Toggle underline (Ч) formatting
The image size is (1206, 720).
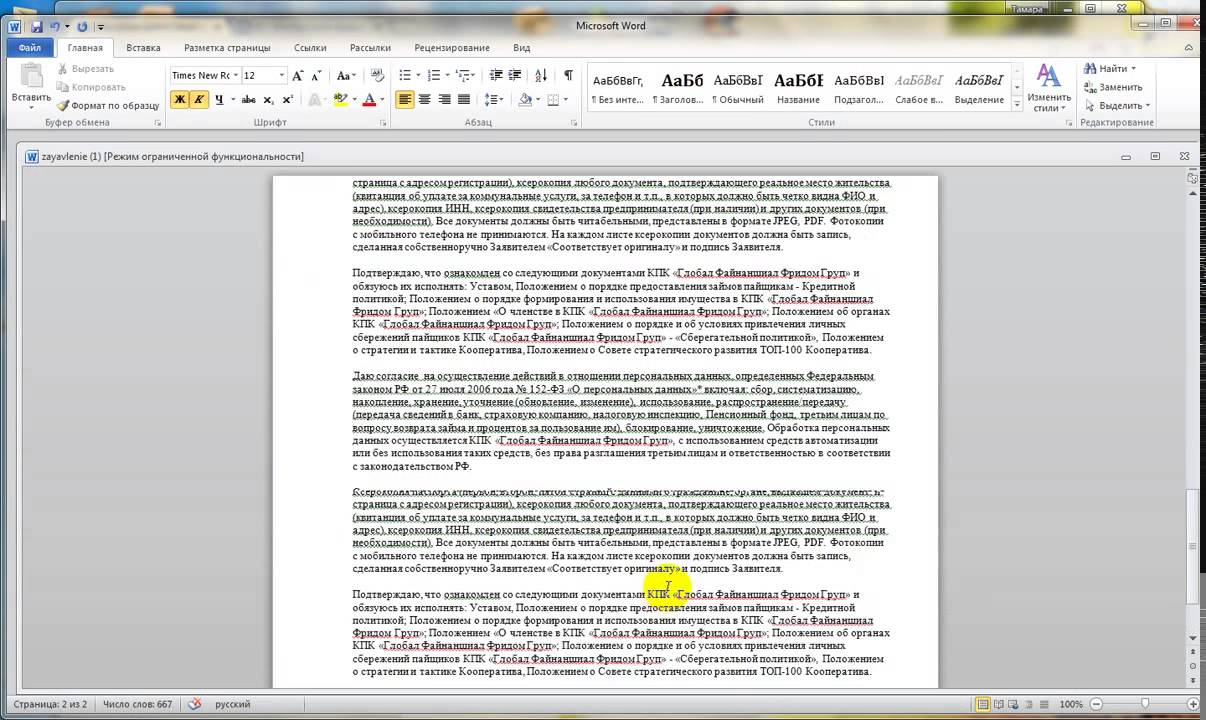(x=218, y=99)
